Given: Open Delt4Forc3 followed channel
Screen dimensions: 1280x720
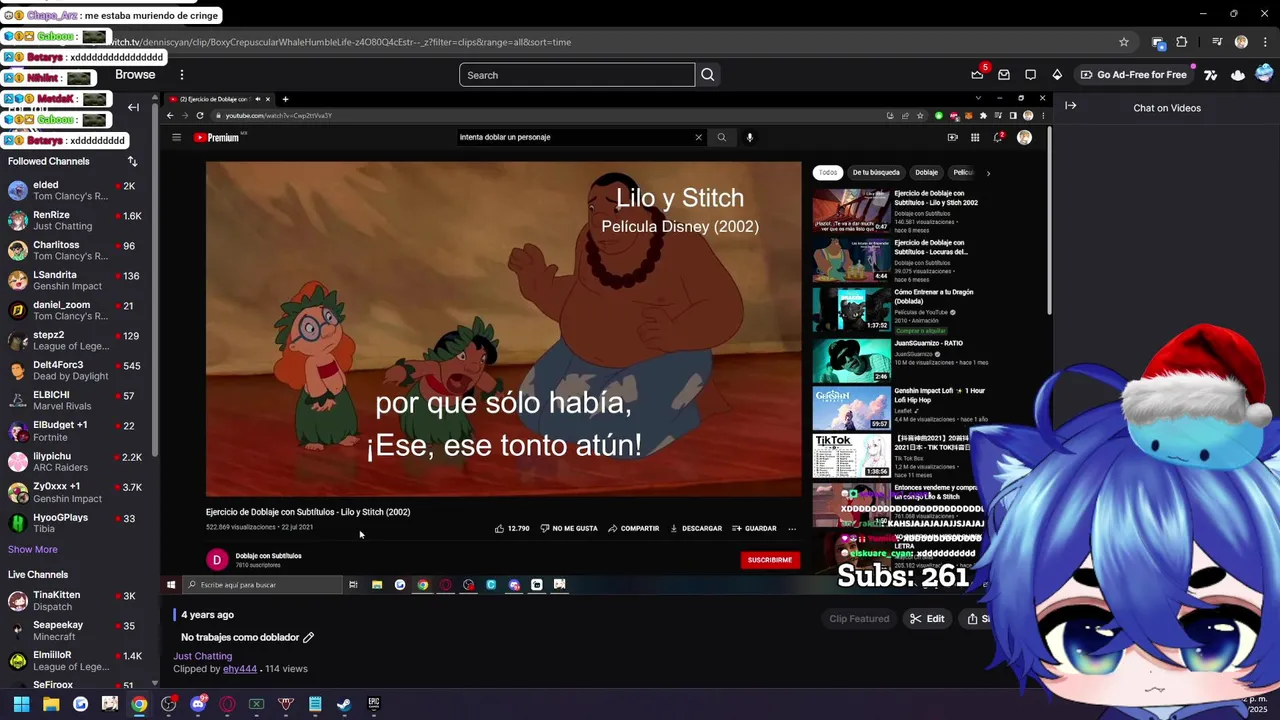Looking at the screenshot, I should 75,370.
